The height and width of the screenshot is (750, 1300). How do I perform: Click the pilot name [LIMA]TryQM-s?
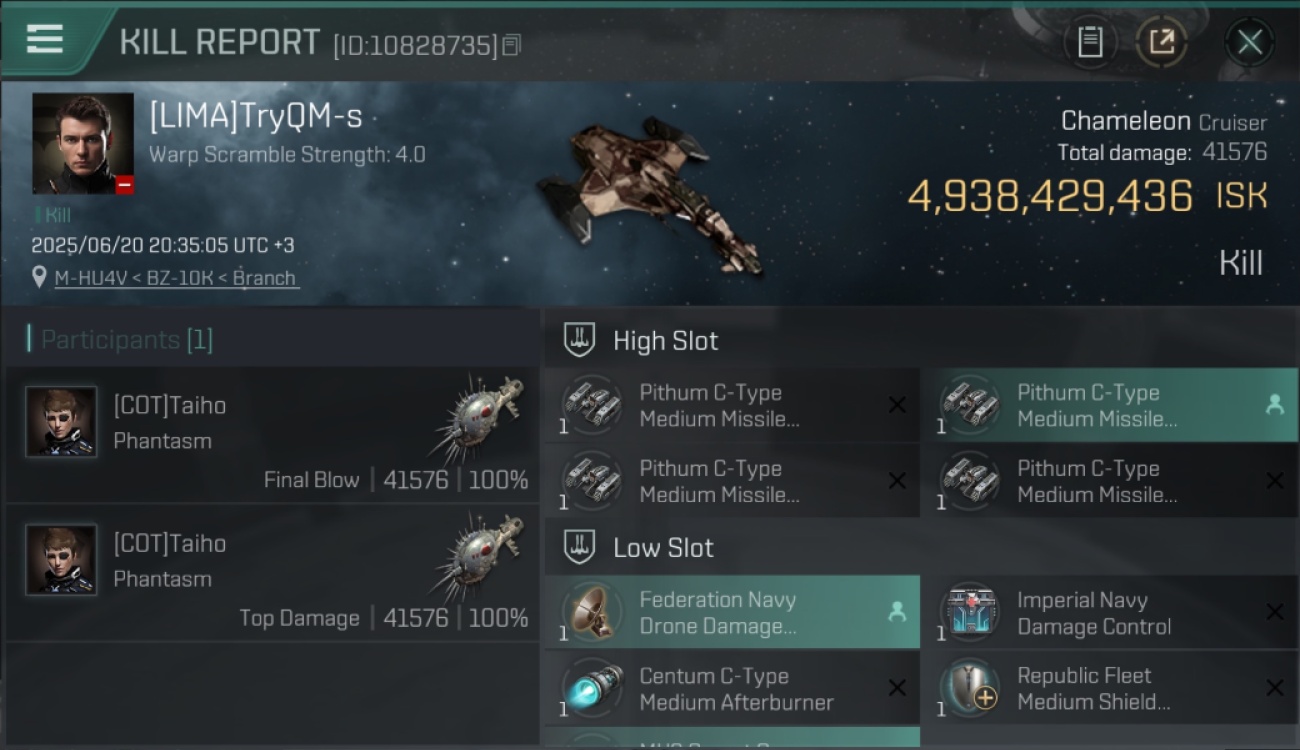[x=256, y=117]
